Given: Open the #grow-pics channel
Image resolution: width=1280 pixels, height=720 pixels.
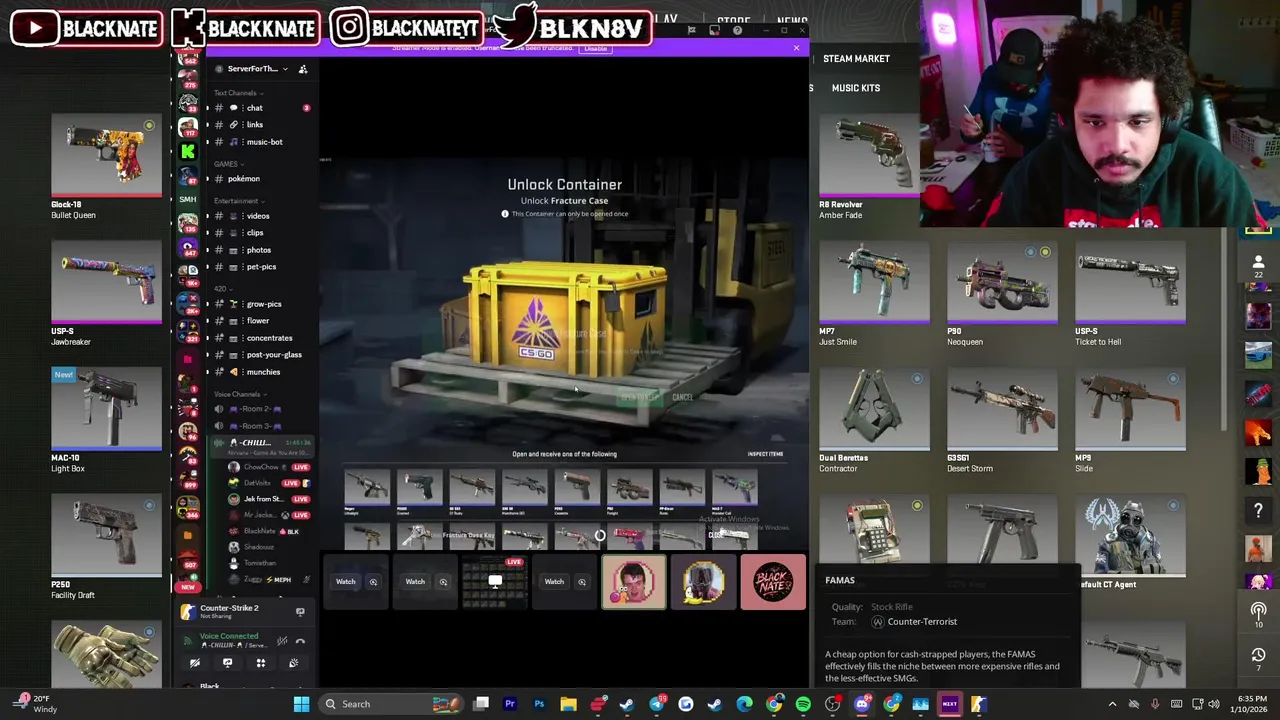Looking at the screenshot, I should click(x=260, y=304).
